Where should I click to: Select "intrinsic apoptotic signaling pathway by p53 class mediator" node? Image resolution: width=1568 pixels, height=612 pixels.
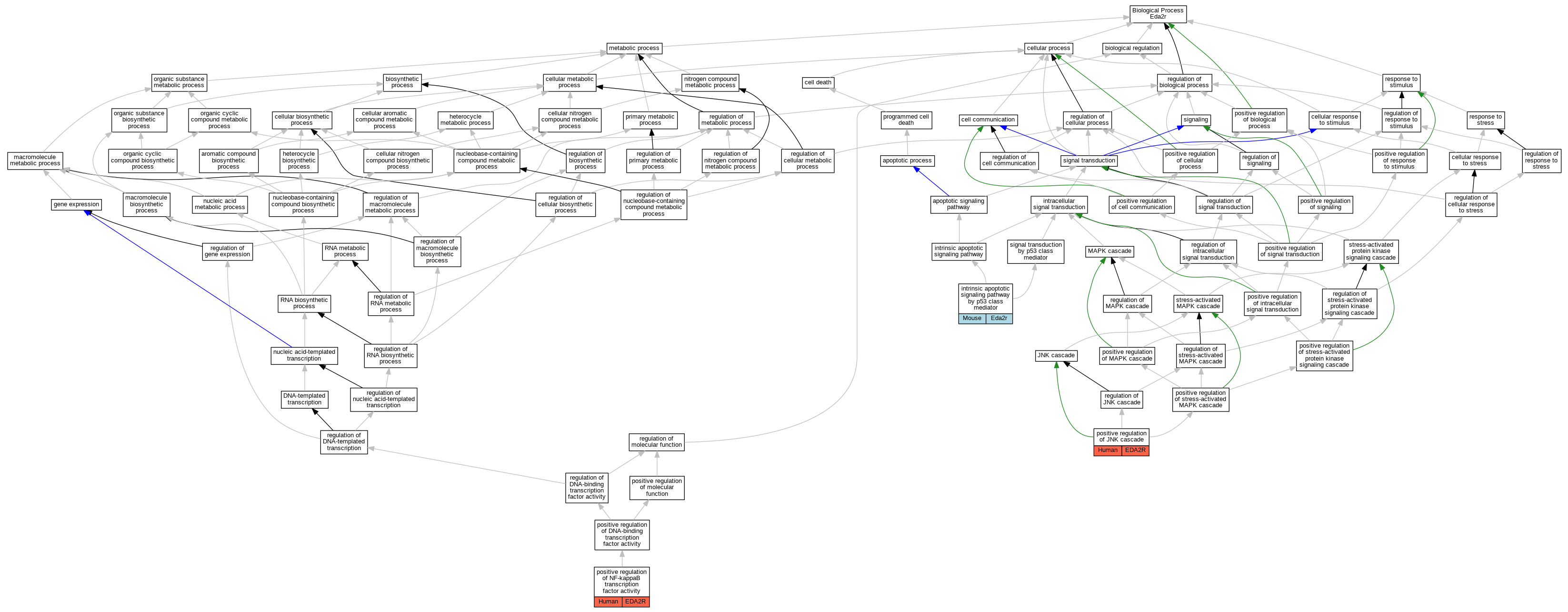(x=986, y=299)
